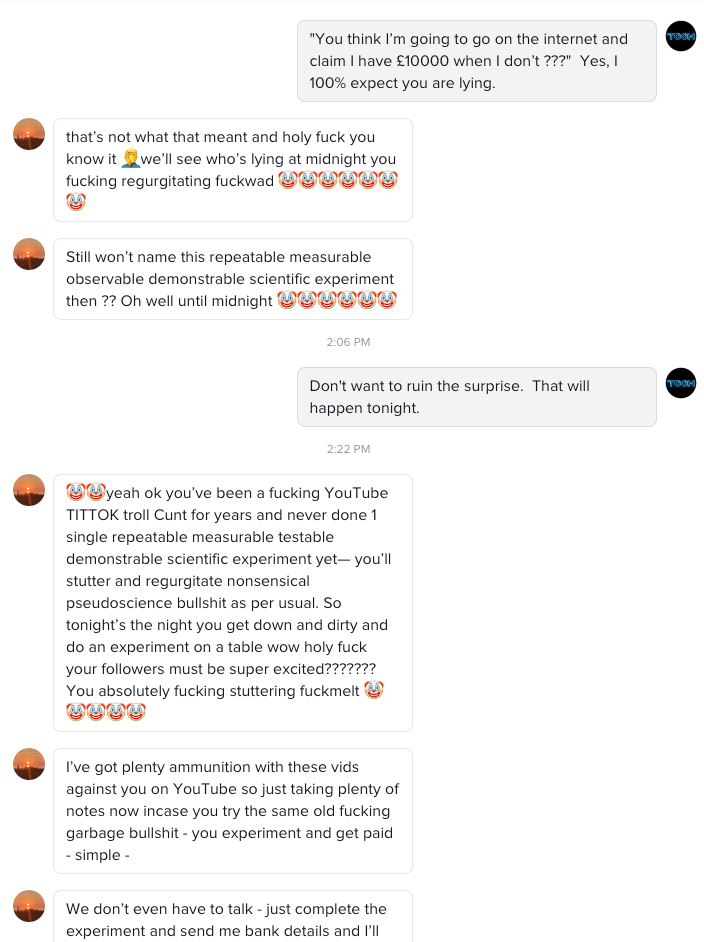
Task: Open the sunset avatar next to "I've got plenty ammunition"
Action: pyautogui.click(x=29, y=764)
